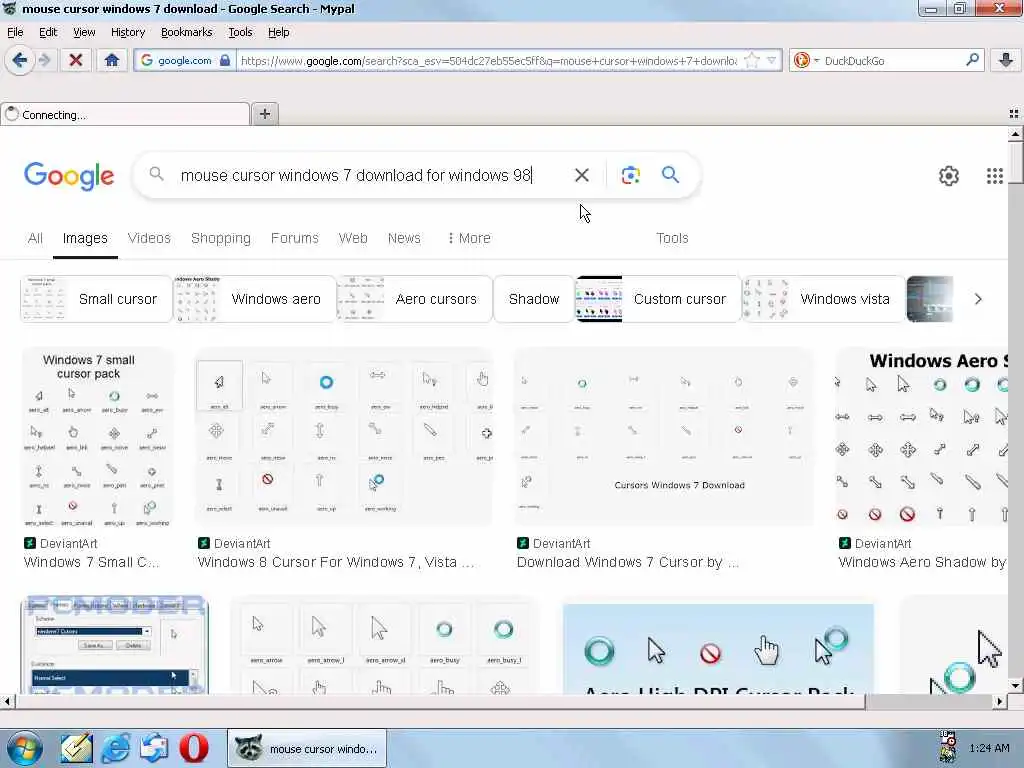1024x768 pixels.
Task: Click the Connecting... browser tab
Action: 125,114
